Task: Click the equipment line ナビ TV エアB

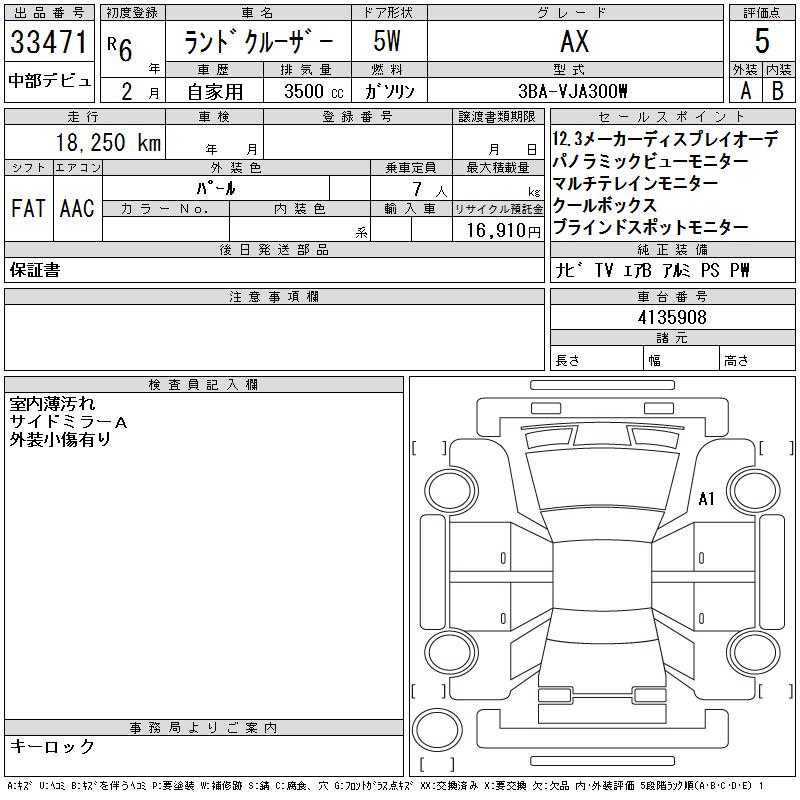Action: coord(652,270)
